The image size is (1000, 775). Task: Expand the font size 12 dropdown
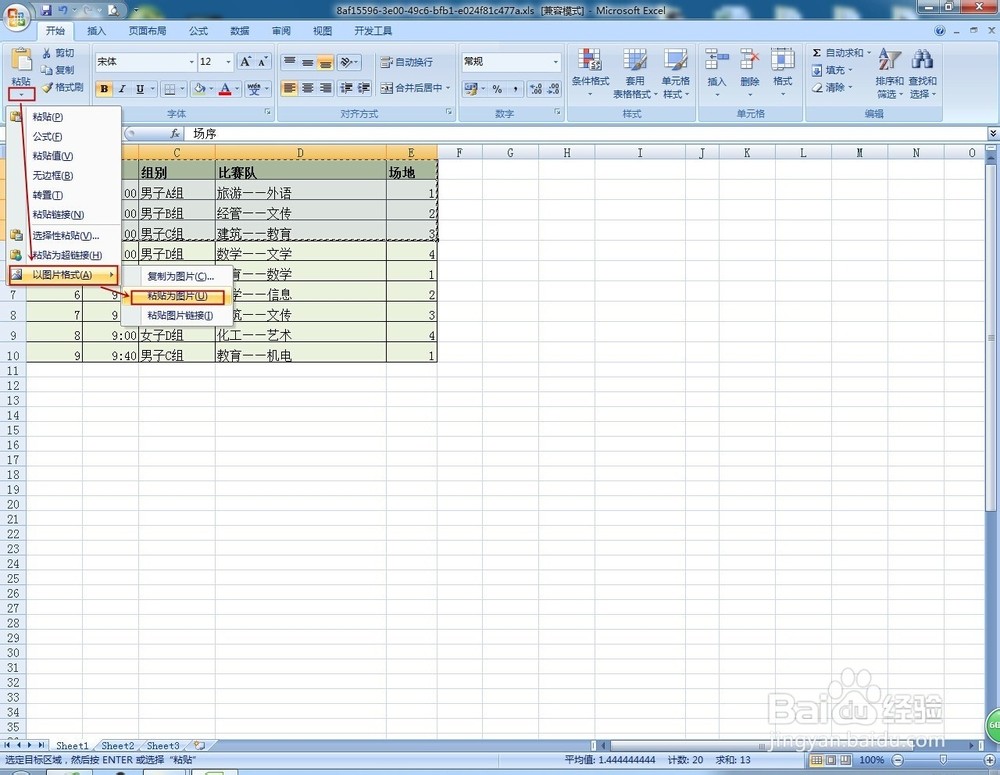(x=228, y=61)
